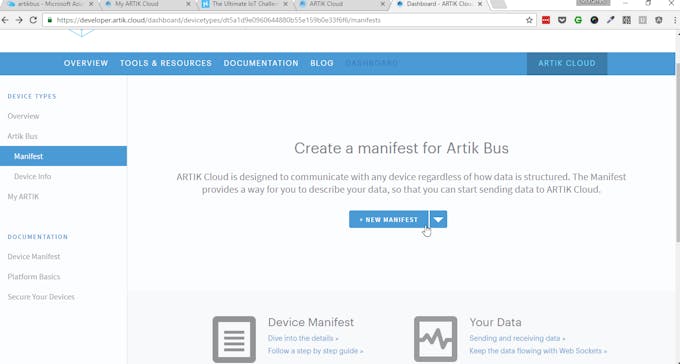Switch to artikbus Microsoft Azure tab
This screenshot has height=364, width=680.
tap(51, 4)
